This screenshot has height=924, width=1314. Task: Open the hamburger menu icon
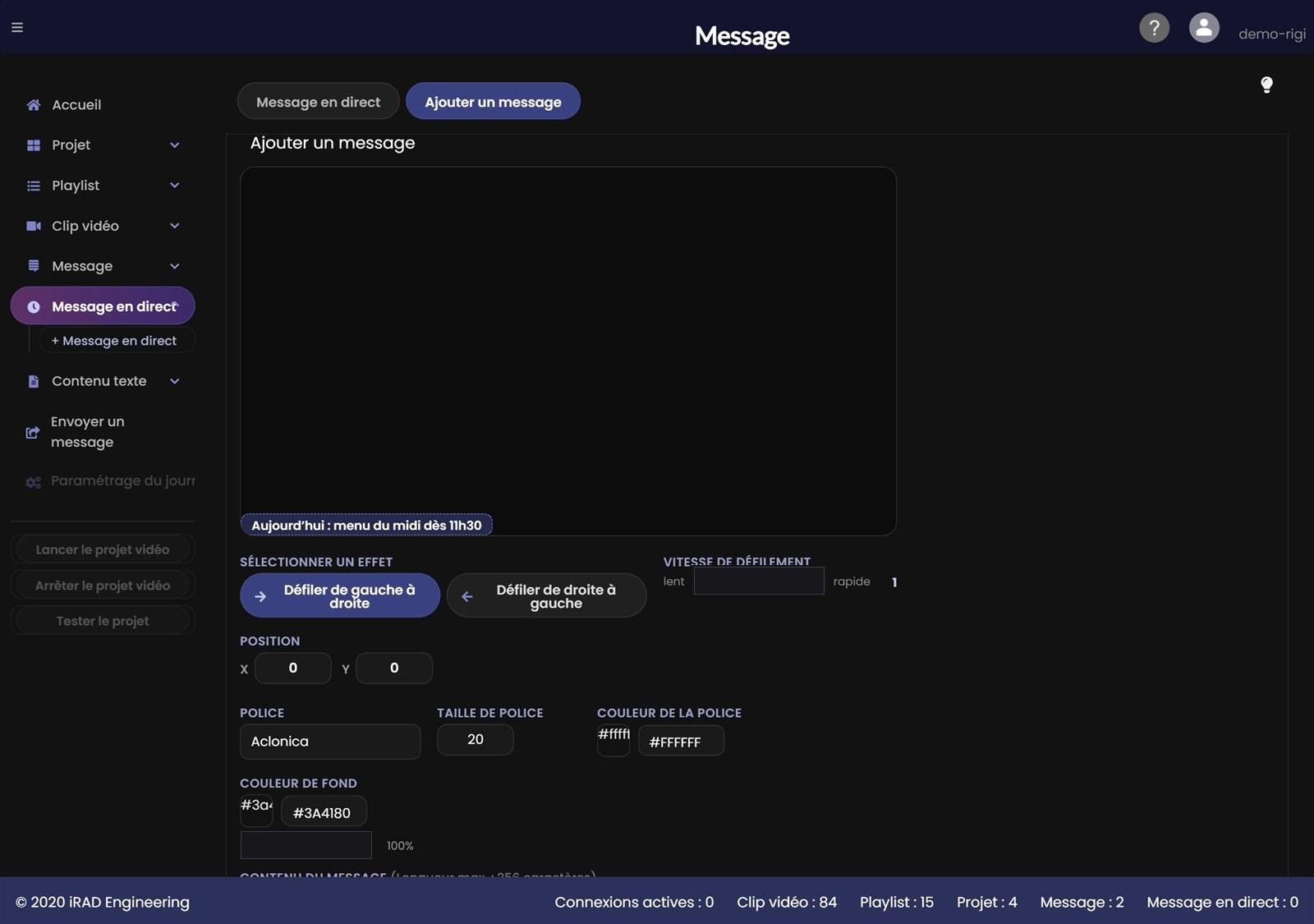coord(17,27)
